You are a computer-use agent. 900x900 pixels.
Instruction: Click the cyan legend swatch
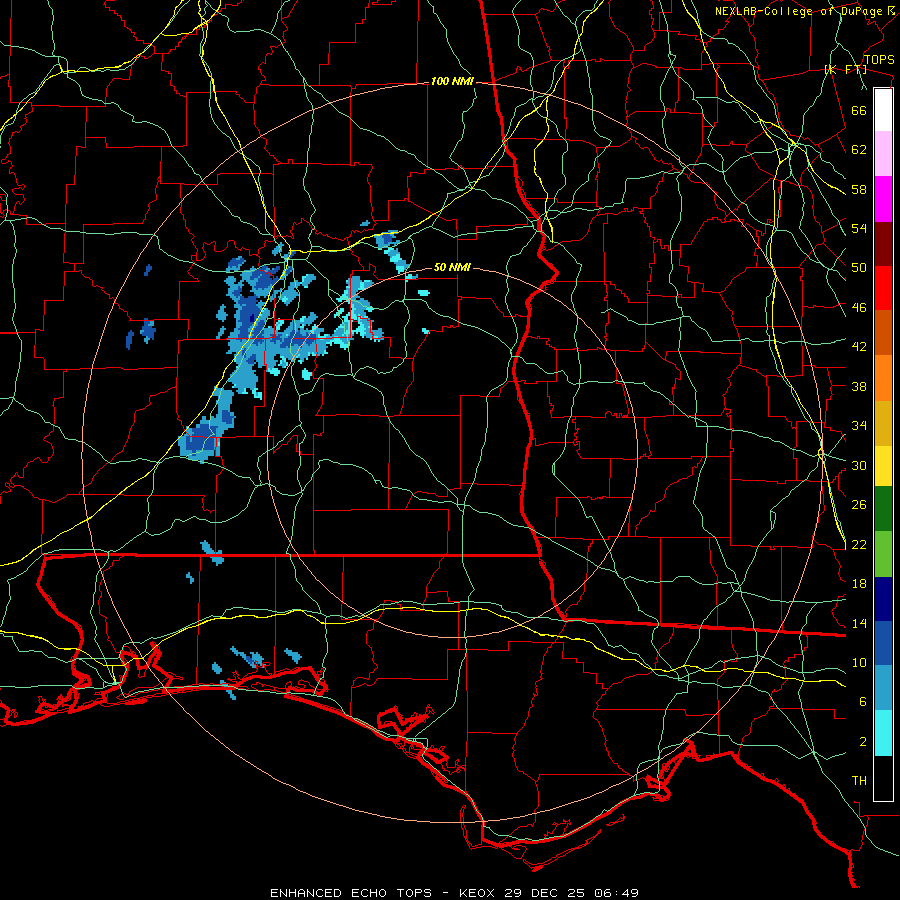click(883, 734)
